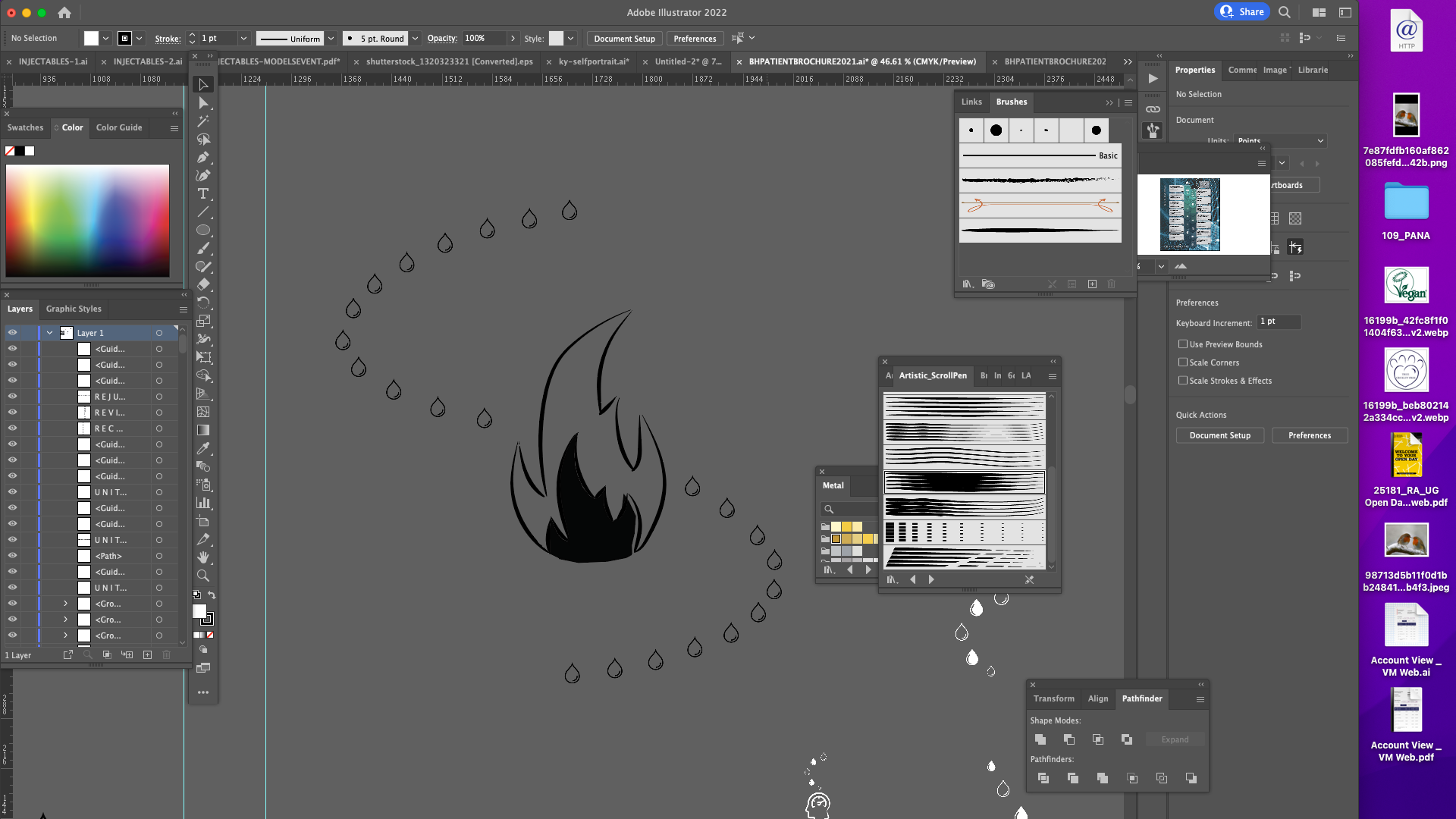
Task: Hide the REJU... sublayer
Action: [12, 397]
